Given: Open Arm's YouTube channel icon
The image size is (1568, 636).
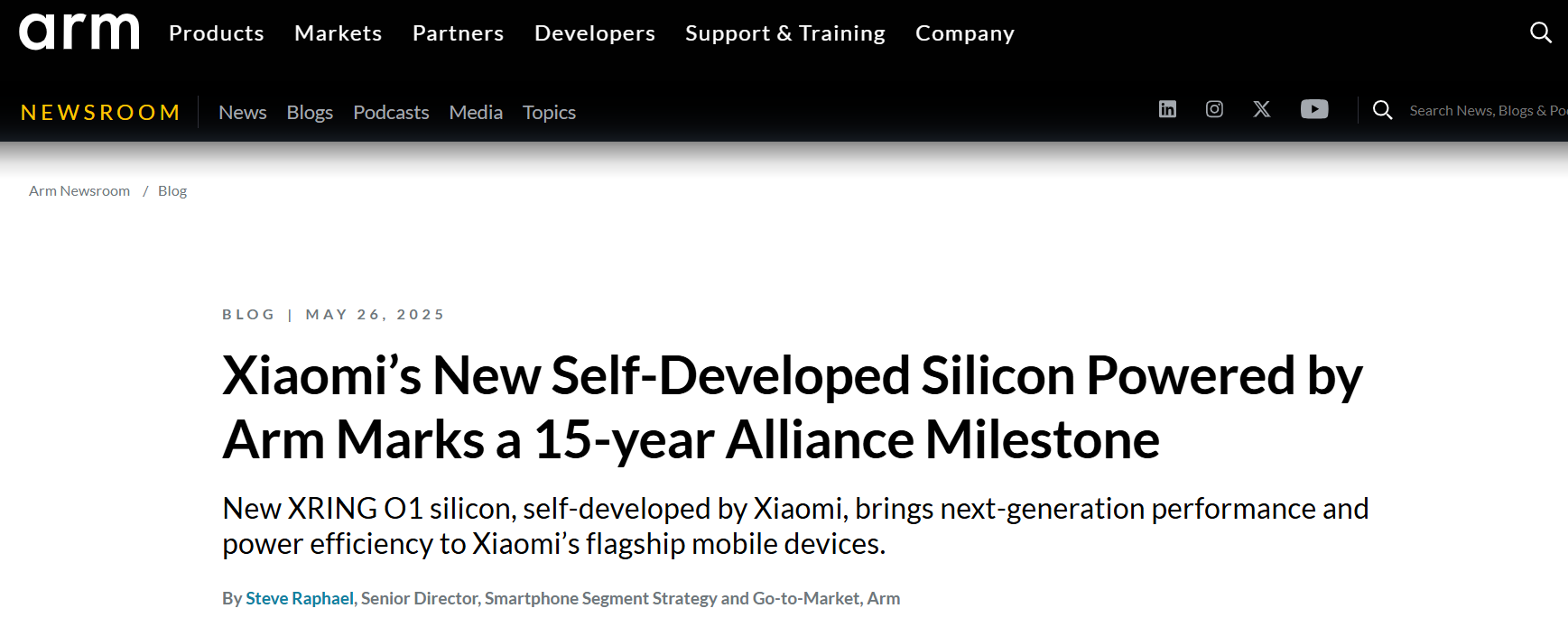Looking at the screenshot, I should point(1314,109).
